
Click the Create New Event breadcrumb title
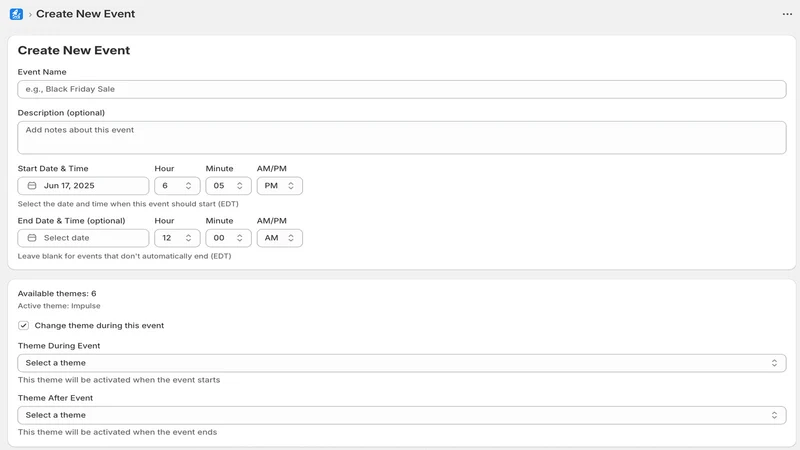(85, 14)
